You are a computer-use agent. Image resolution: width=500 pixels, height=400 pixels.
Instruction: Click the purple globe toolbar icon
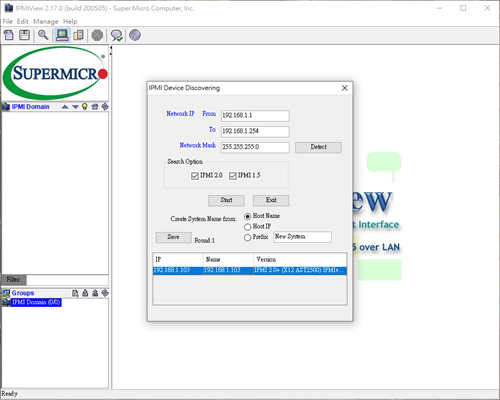click(135, 35)
